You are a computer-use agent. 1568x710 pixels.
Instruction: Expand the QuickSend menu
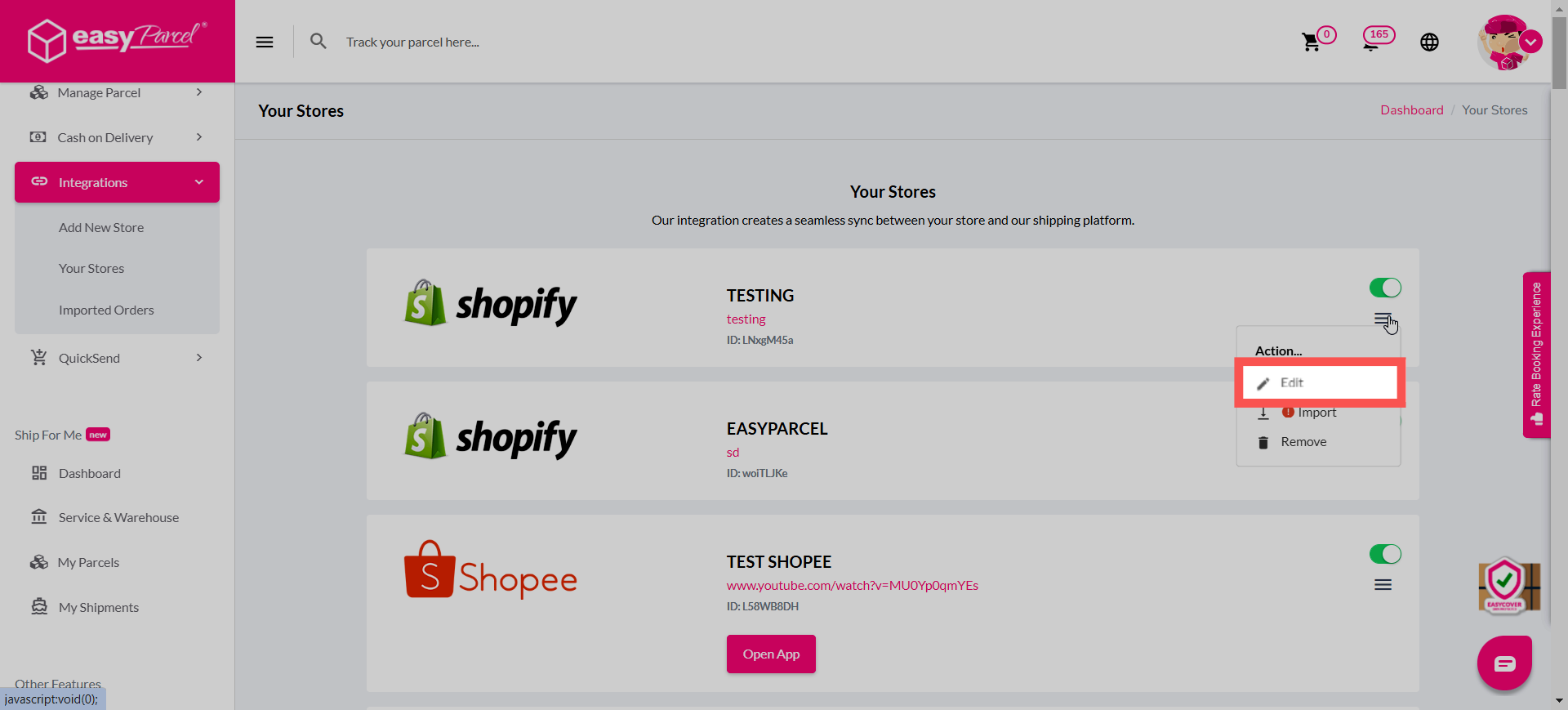click(117, 358)
